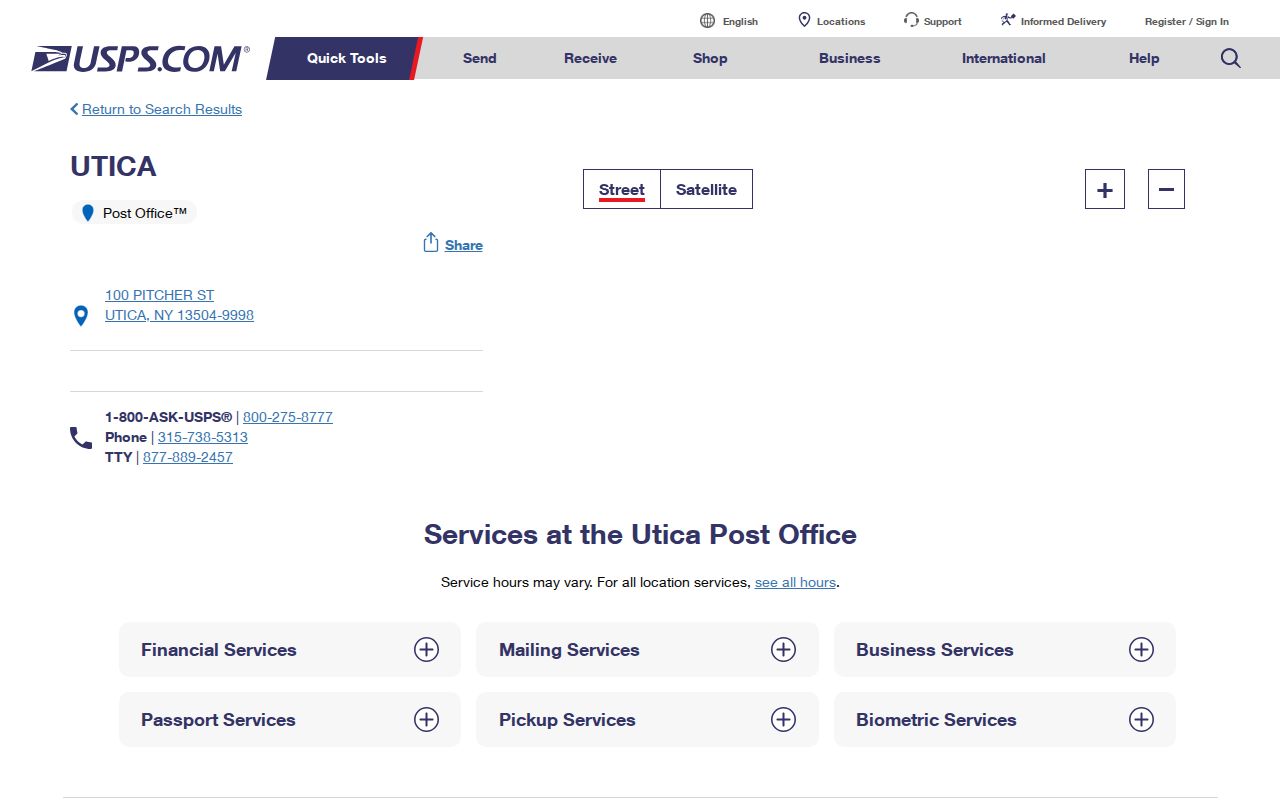Open the International menu
Image resolution: width=1280 pixels, height=800 pixels.
pyautogui.click(x=1004, y=58)
